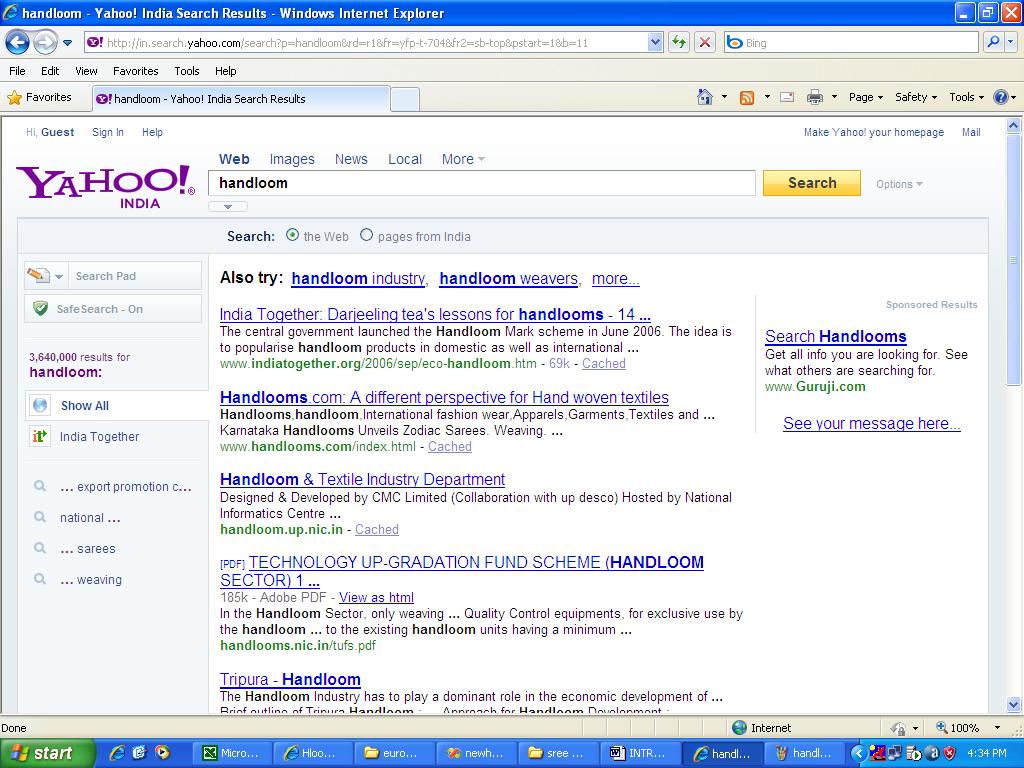Screen dimensions: 1024x768
Task: Click the Bing search magnifier icon
Action: click(x=993, y=42)
